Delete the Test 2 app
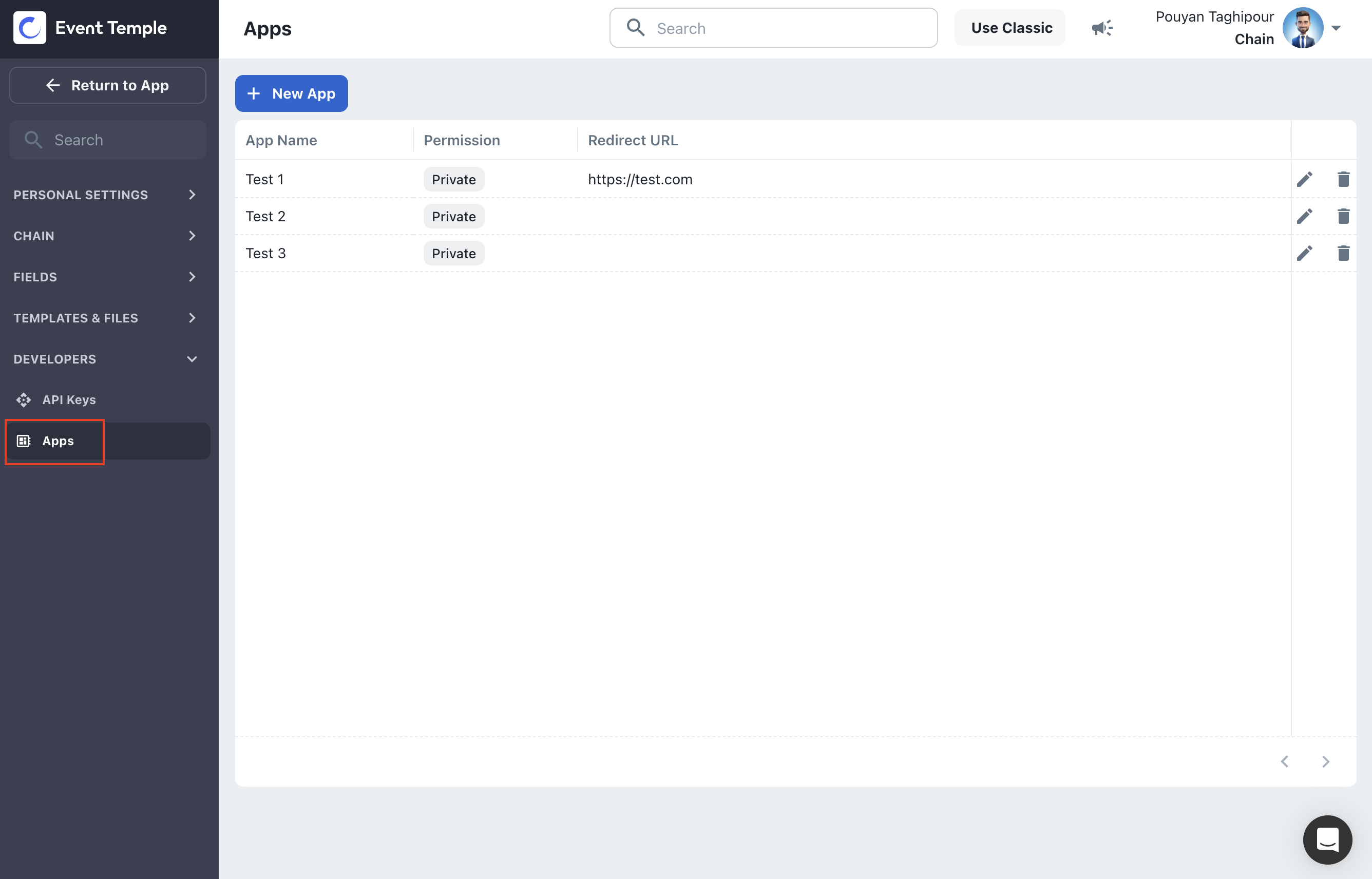Screen dimensions: 1372x879 [1343, 216]
